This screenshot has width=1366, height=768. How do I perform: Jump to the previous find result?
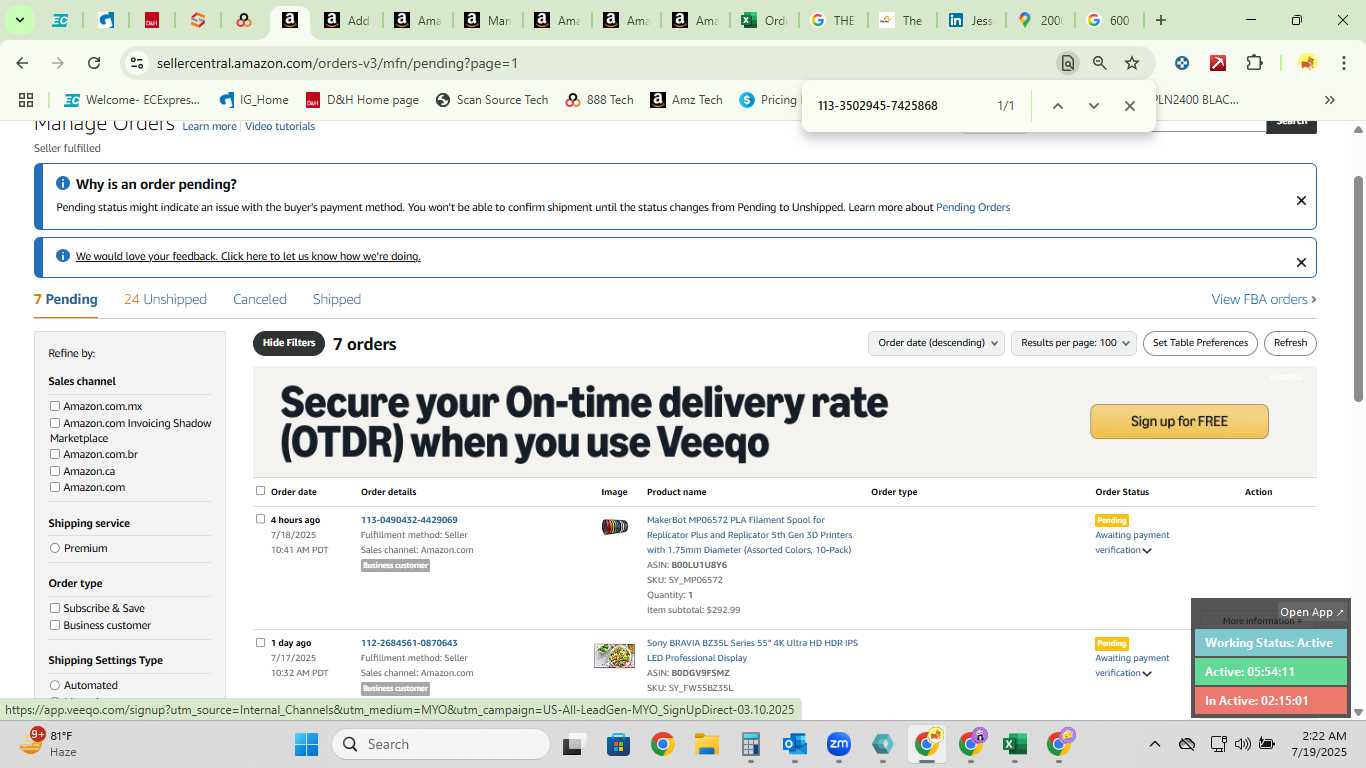tap(1058, 106)
